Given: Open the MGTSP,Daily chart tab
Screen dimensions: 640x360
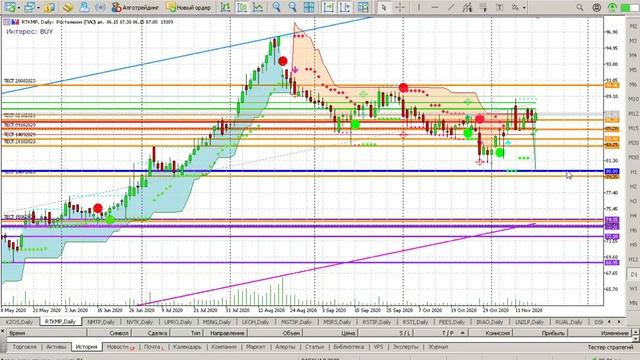Looking at the screenshot, I should [296, 322].
